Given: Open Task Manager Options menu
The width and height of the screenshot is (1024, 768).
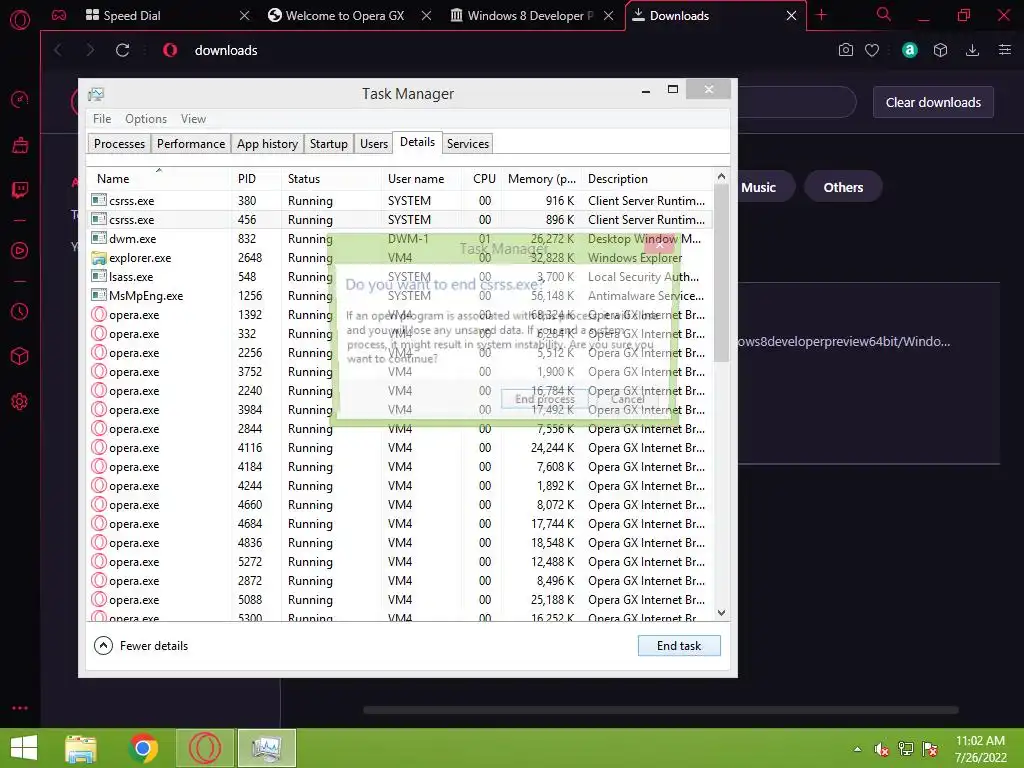Looking at the screenshot, I should [146, 119].
